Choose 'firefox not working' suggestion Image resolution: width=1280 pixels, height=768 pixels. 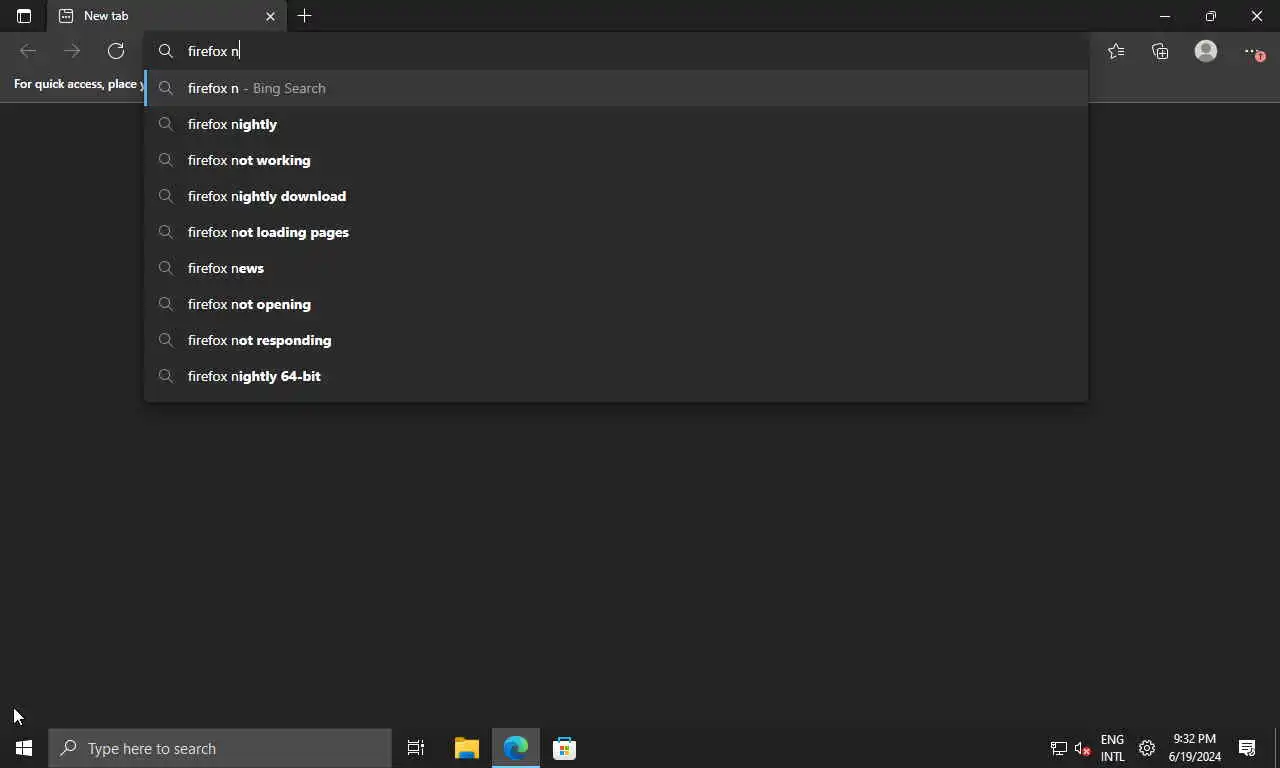616,160
